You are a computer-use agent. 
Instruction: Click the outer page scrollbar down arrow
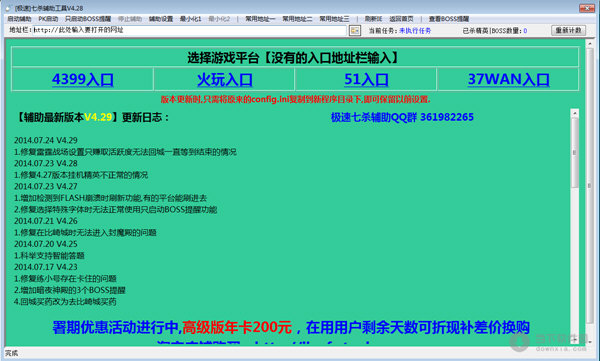coord(589,341)
